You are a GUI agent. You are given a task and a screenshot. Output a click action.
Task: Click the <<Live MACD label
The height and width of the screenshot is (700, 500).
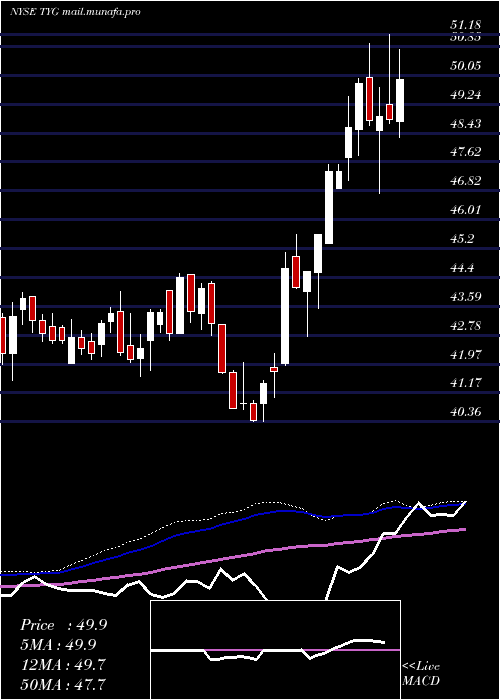click(421, 674)
